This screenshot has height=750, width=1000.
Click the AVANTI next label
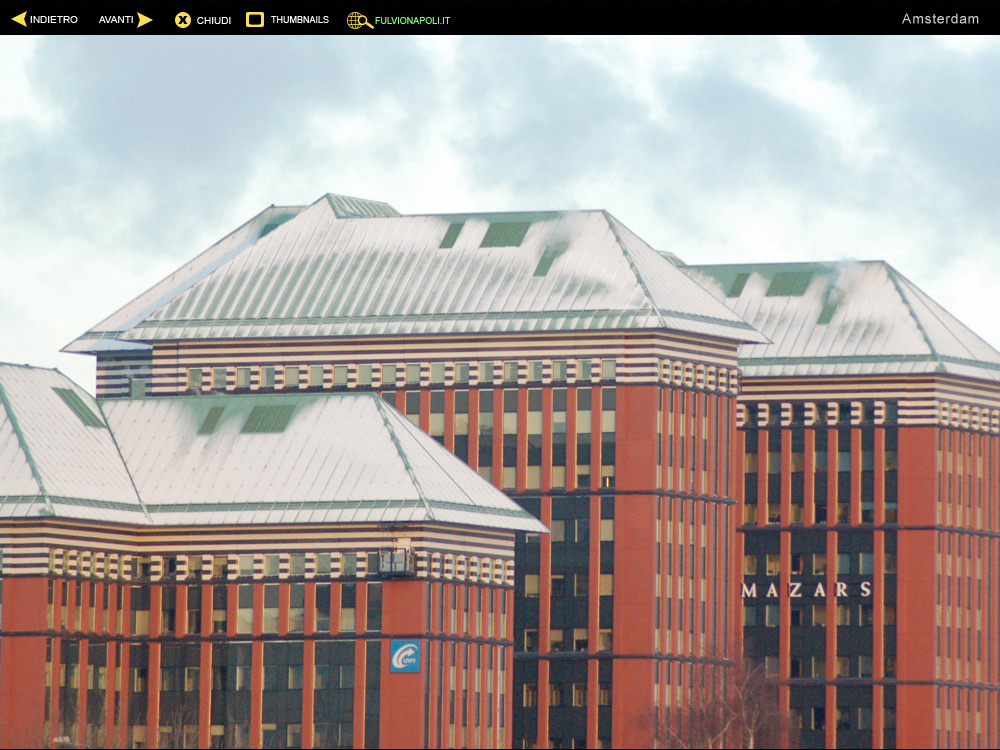coord(116,20)
